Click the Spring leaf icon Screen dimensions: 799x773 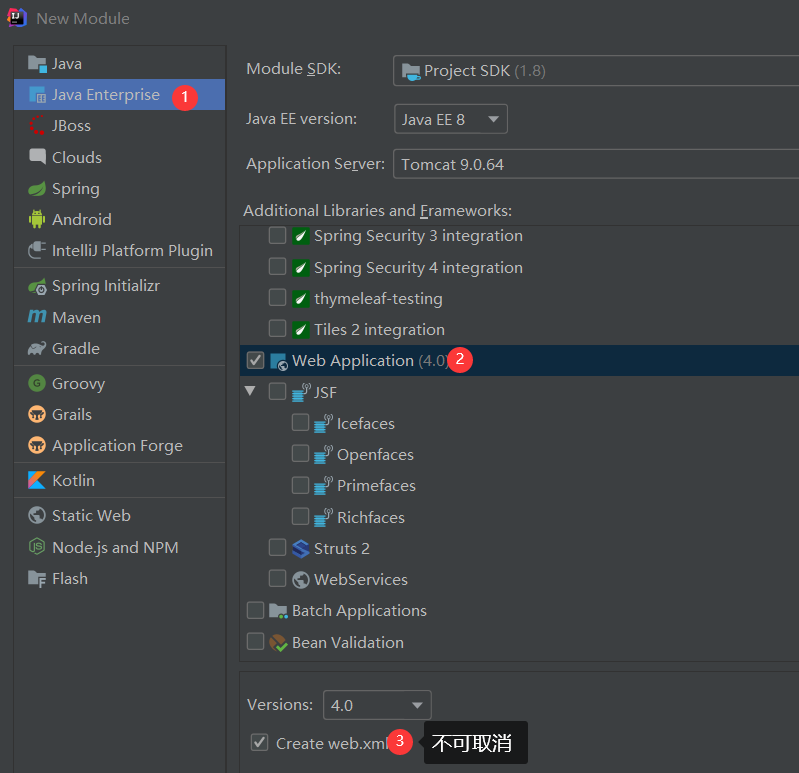[37, 189]
